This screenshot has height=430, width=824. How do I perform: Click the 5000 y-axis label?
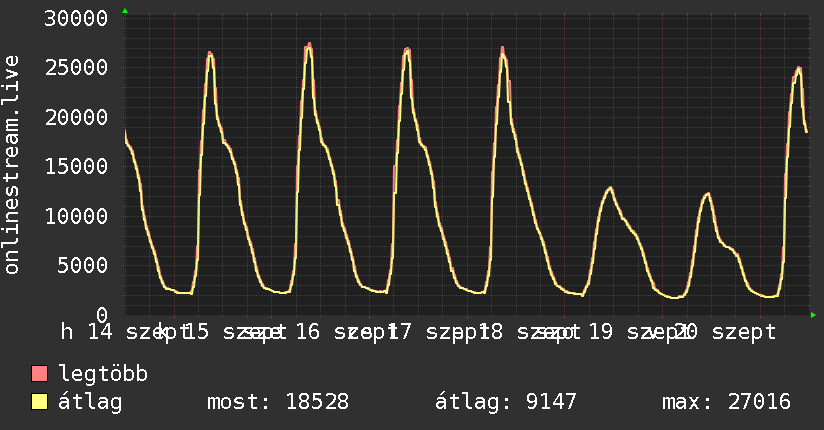point(83,265)
